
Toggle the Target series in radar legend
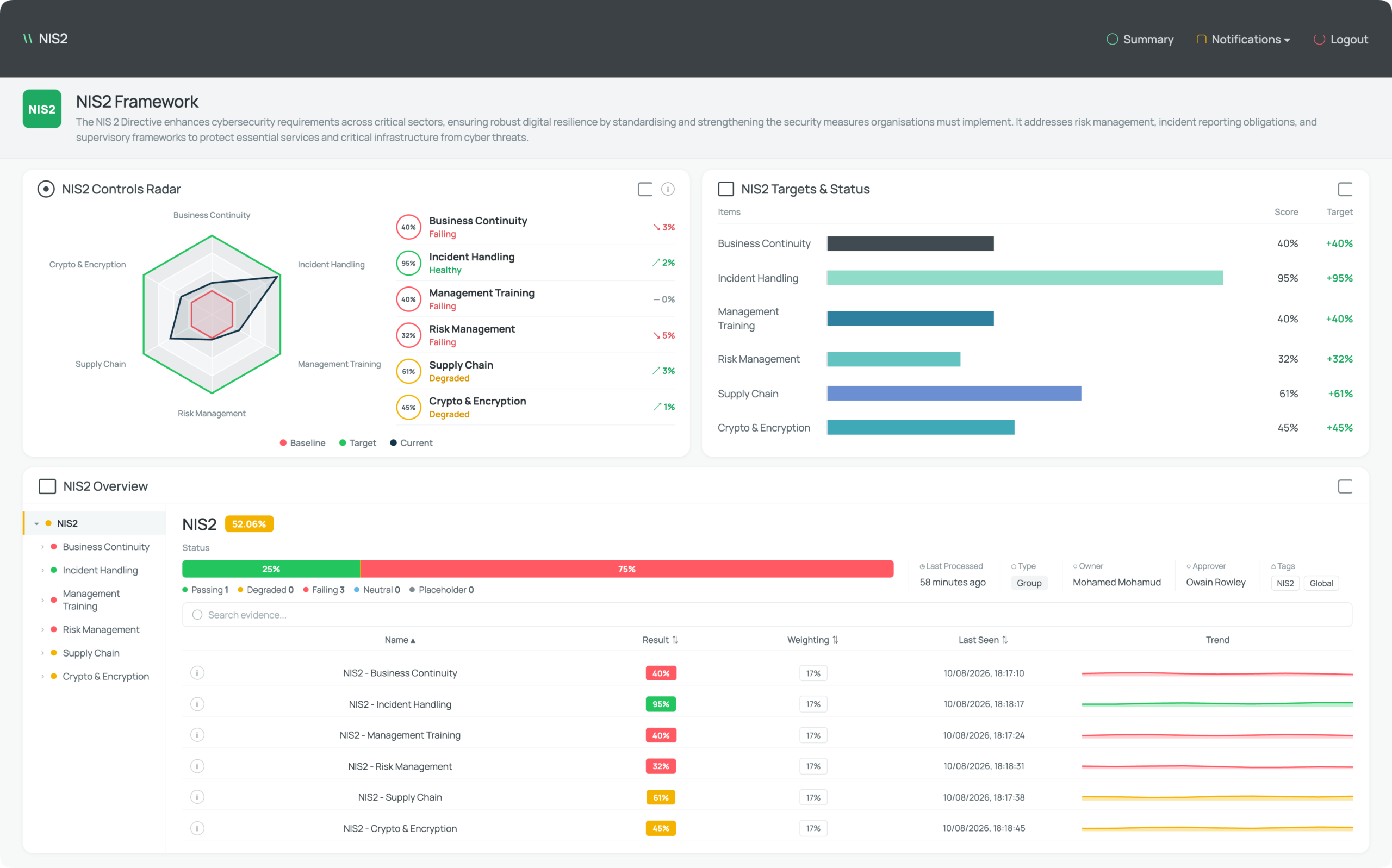(358, 443)
